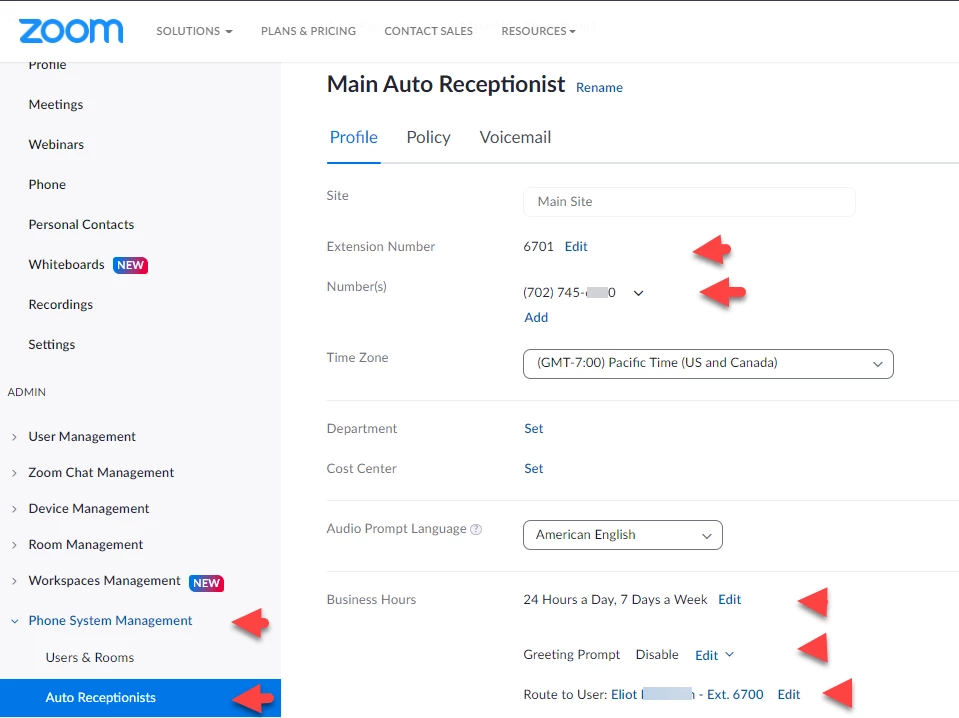Switch to the Policy tab
This screenshot has height=718, width=959.
(428, 137)
